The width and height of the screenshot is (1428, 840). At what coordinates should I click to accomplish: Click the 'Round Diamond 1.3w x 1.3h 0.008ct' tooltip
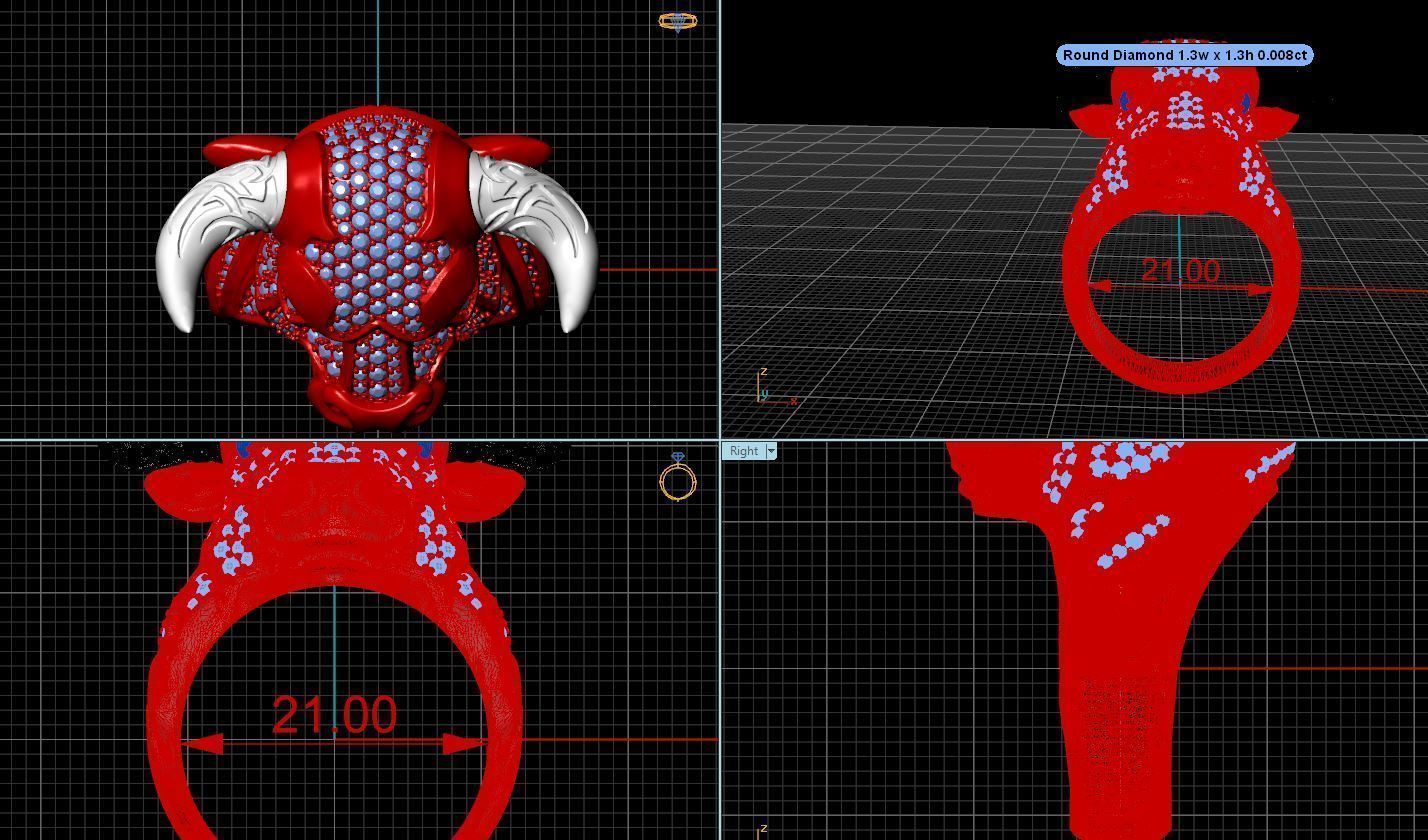[x=1184, y=55]
